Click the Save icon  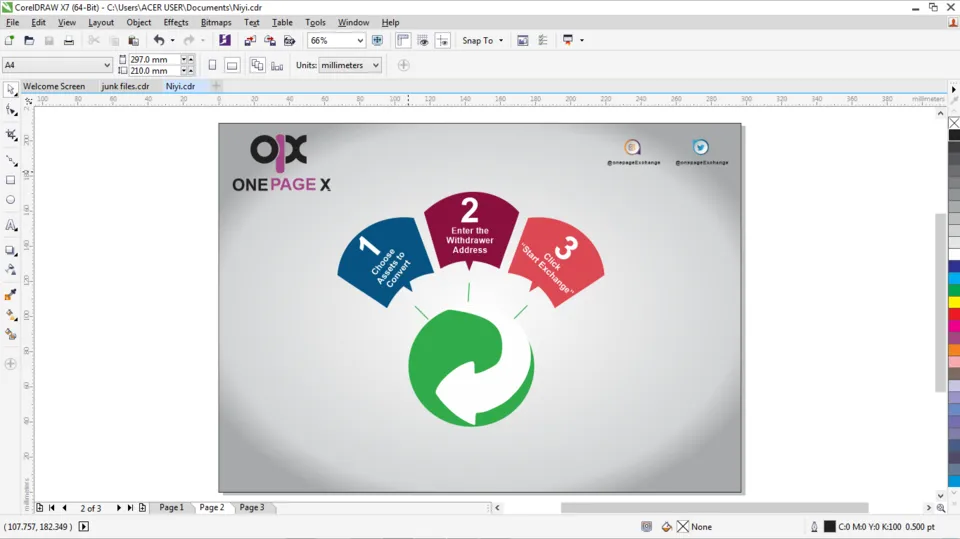coord(49,40)
